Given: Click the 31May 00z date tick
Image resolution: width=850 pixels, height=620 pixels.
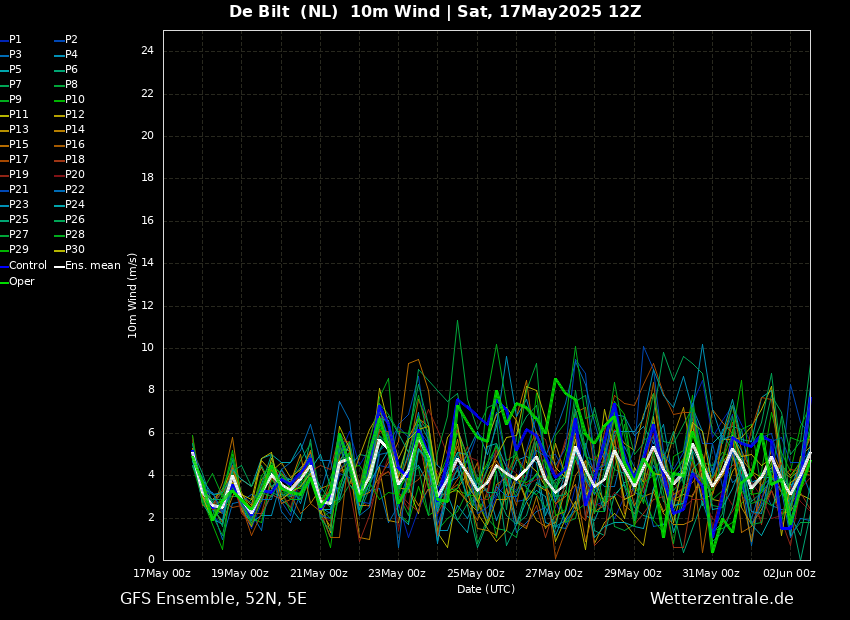Looking at the screenshot, I should (711, 574).
